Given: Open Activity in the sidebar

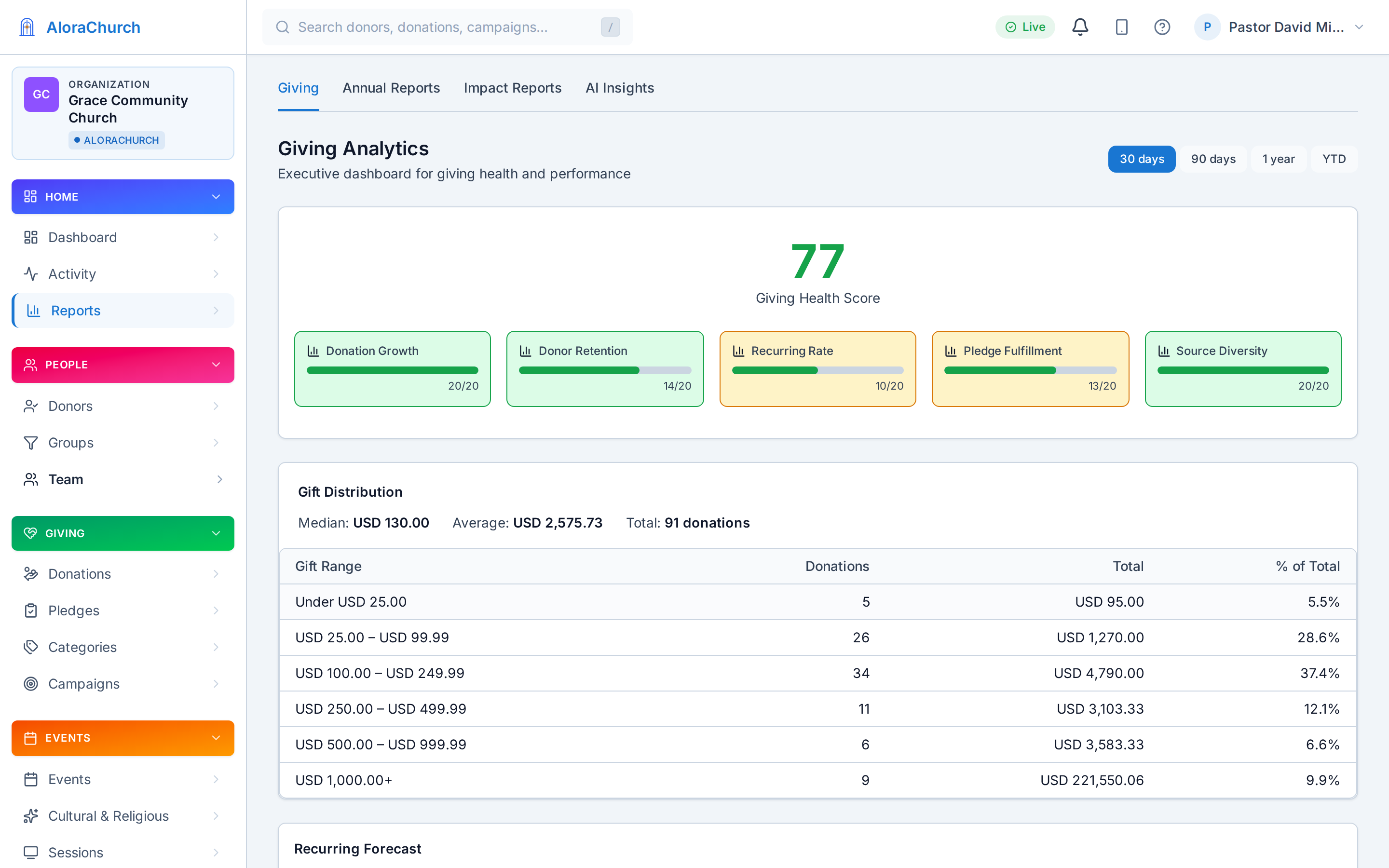Looking at the screenshot, I should (123, 274).
